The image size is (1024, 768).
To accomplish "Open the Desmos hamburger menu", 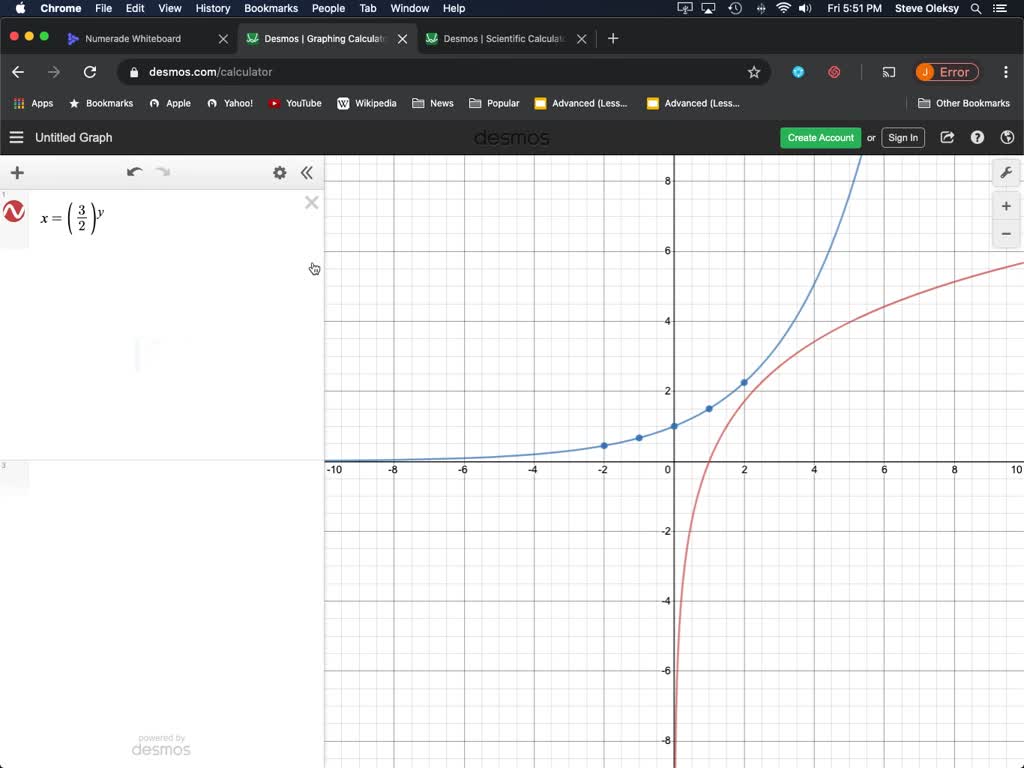I will pos(16,138).
